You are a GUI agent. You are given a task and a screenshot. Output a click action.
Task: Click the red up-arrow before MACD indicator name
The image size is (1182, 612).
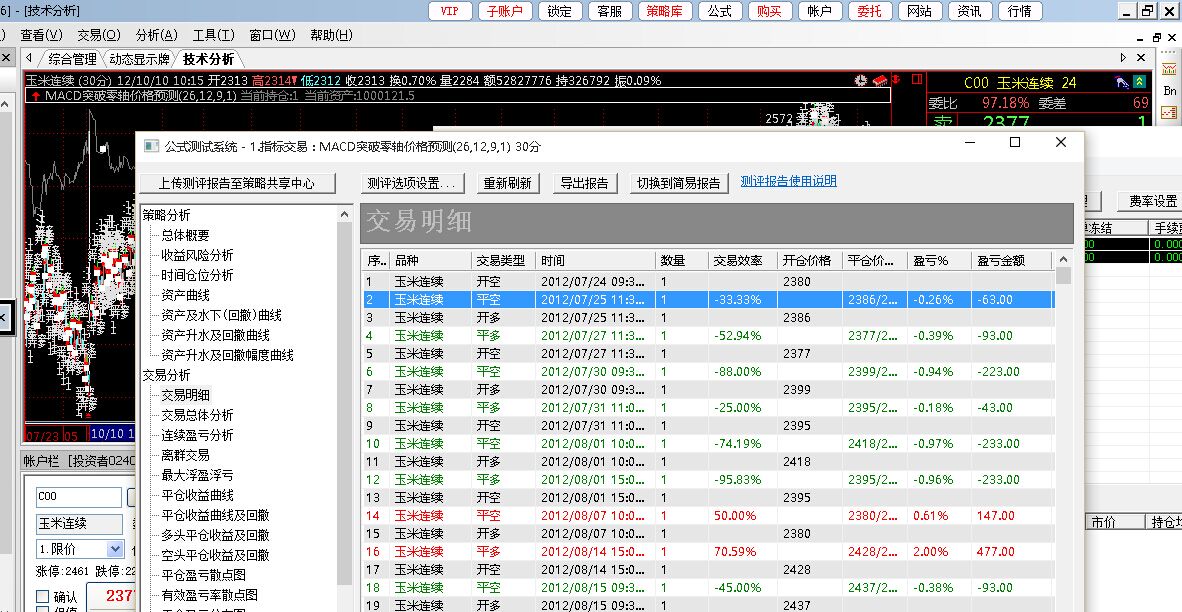point(36,96)
